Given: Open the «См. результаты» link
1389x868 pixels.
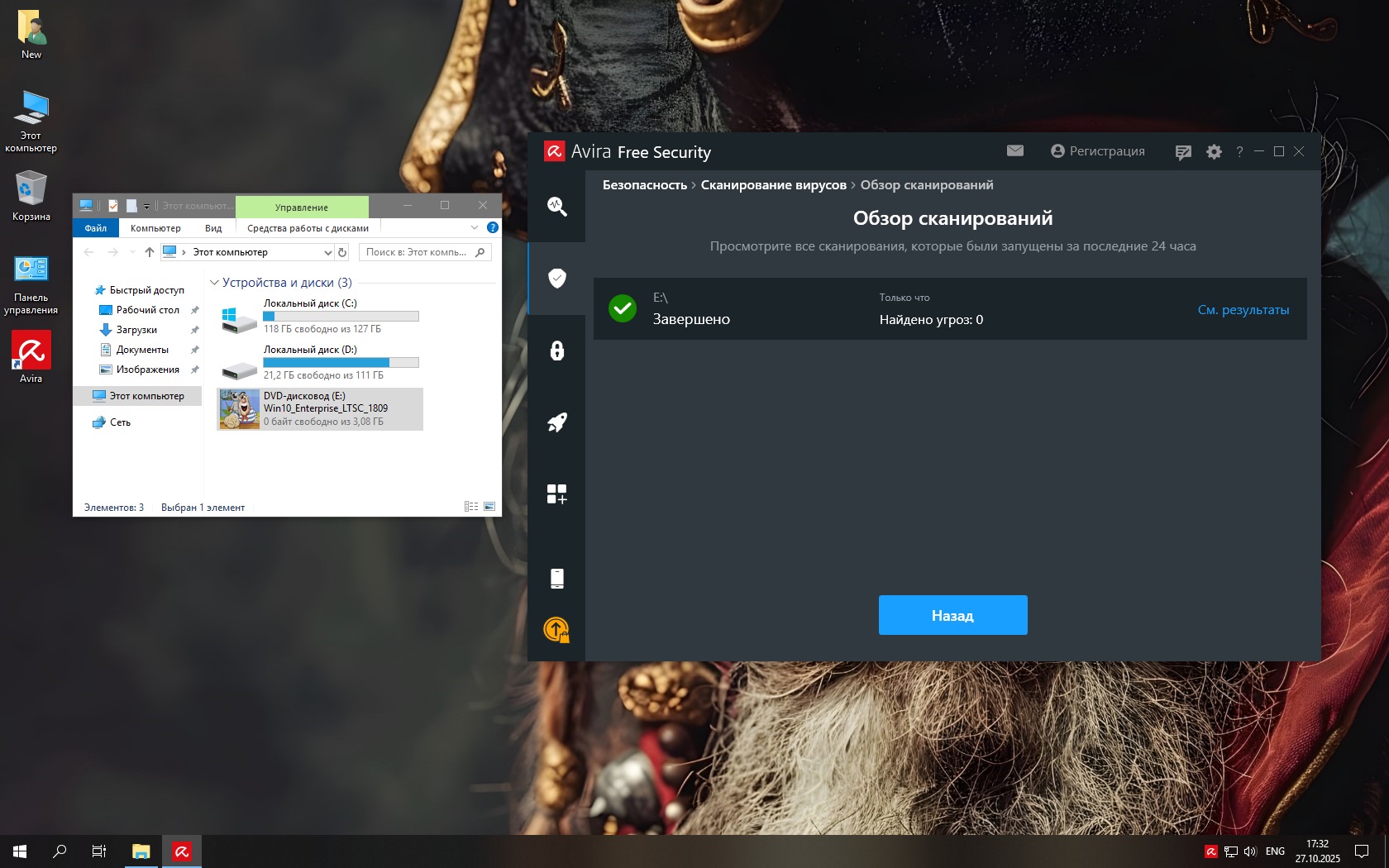Looking at the screenshot, I should point(1243,310).
